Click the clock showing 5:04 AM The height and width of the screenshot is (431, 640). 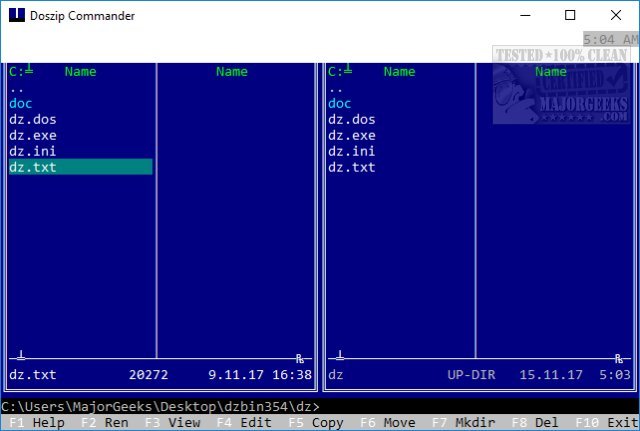611,40
